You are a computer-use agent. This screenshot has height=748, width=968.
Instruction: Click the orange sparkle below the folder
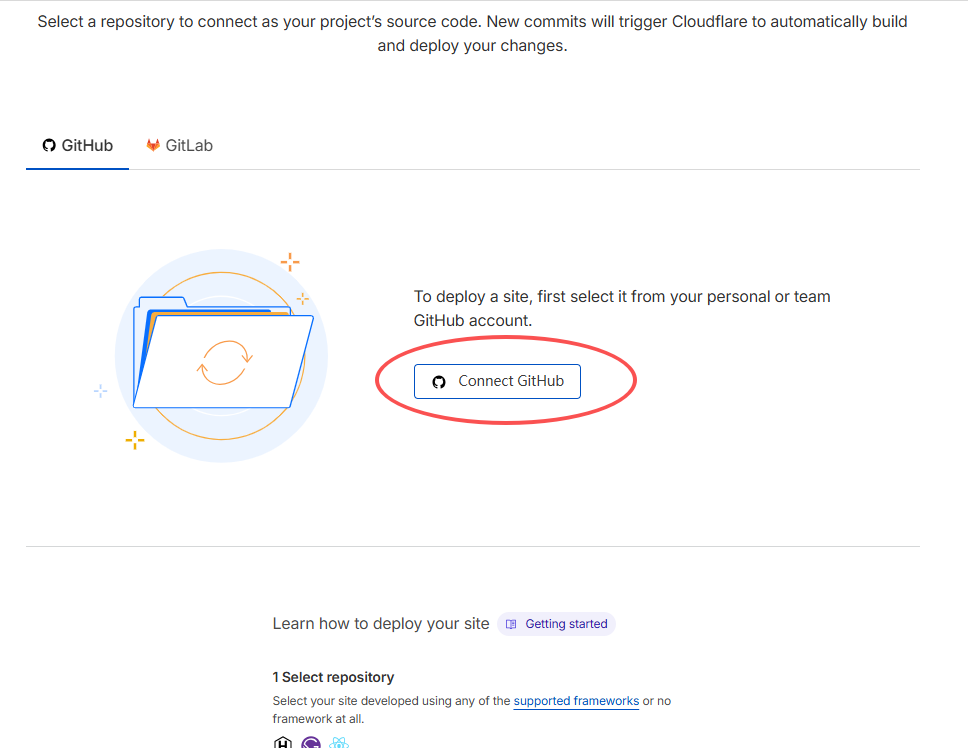pos(134,439)
